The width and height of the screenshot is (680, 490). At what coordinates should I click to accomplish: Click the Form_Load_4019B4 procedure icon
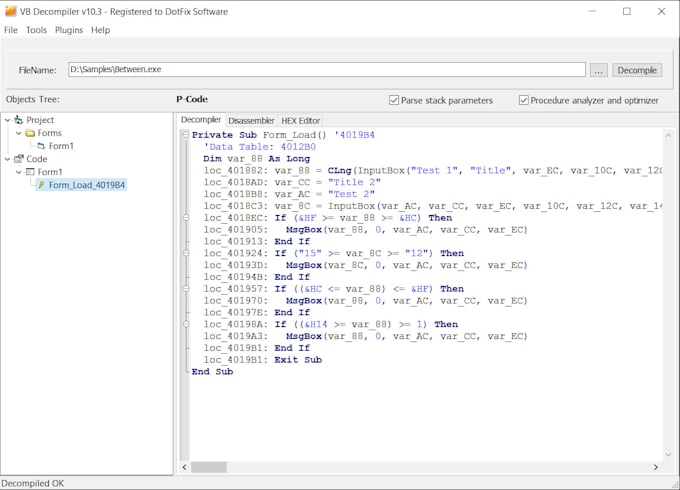coord(42,185)
